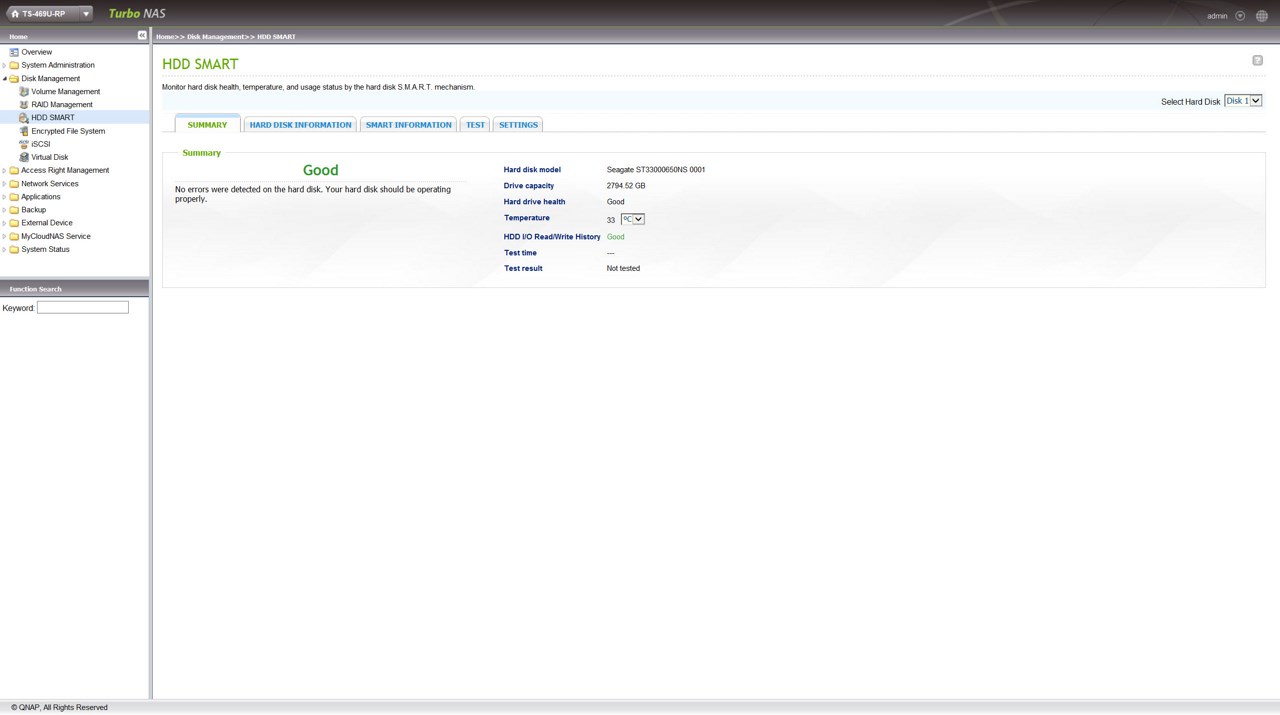Select the External Device tree label

point(47,223)
